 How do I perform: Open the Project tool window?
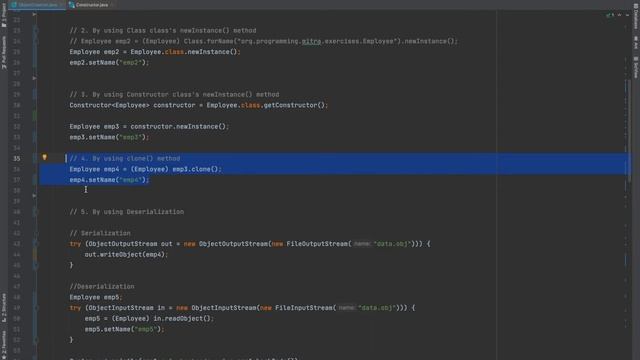[4, 15]
